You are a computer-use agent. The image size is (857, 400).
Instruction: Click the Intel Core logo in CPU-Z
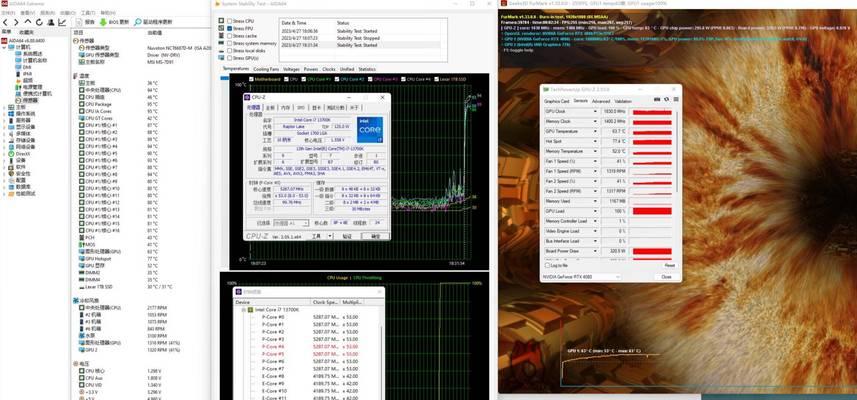click(x=370, y=130)
